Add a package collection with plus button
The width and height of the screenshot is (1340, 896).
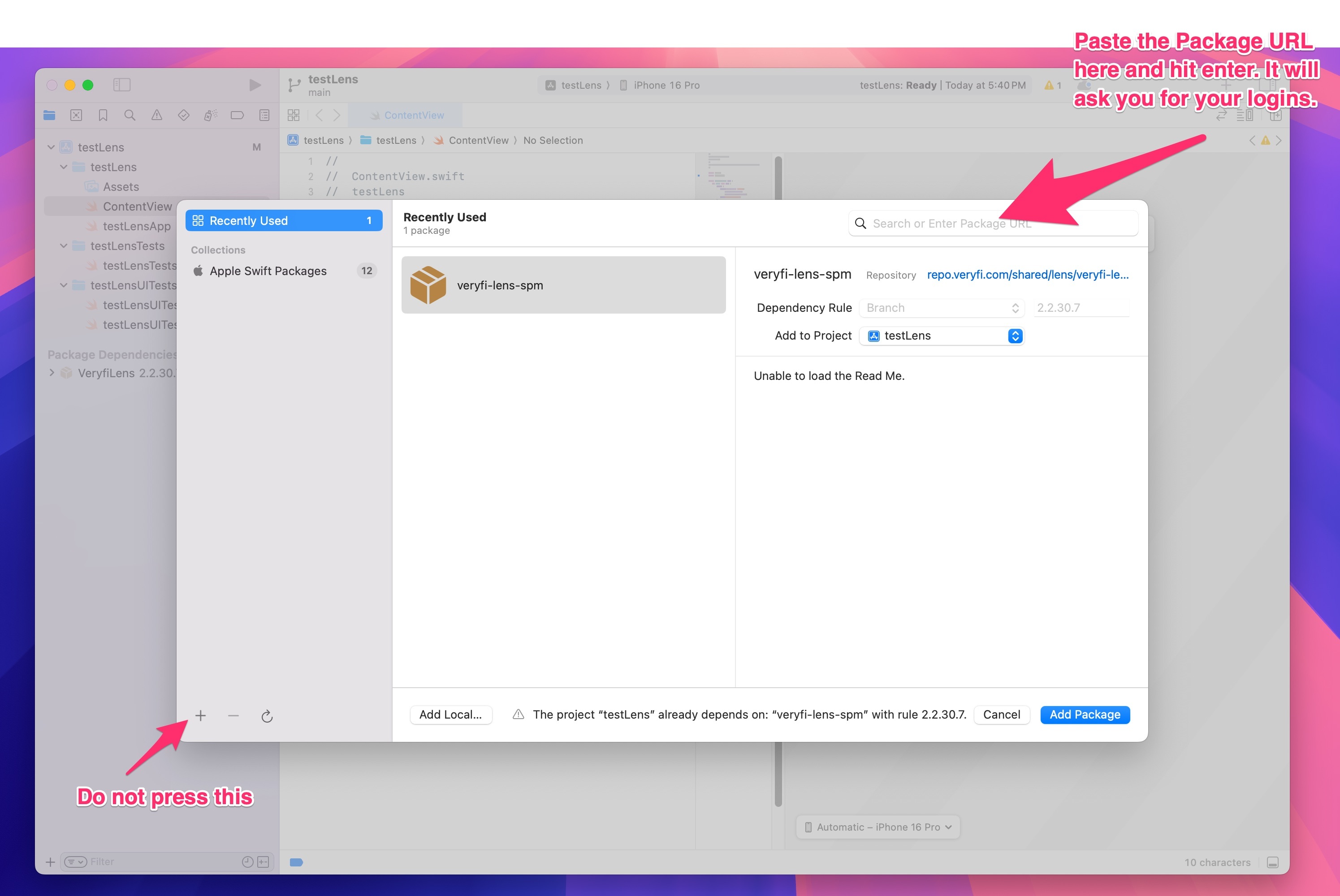201,715
